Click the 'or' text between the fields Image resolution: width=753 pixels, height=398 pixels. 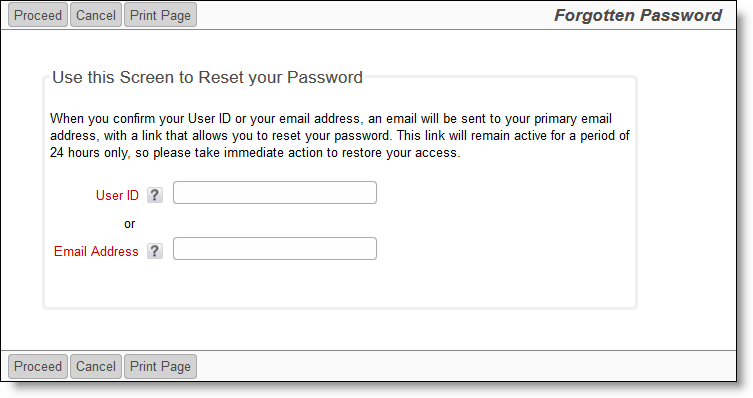[x=130, y=224]
